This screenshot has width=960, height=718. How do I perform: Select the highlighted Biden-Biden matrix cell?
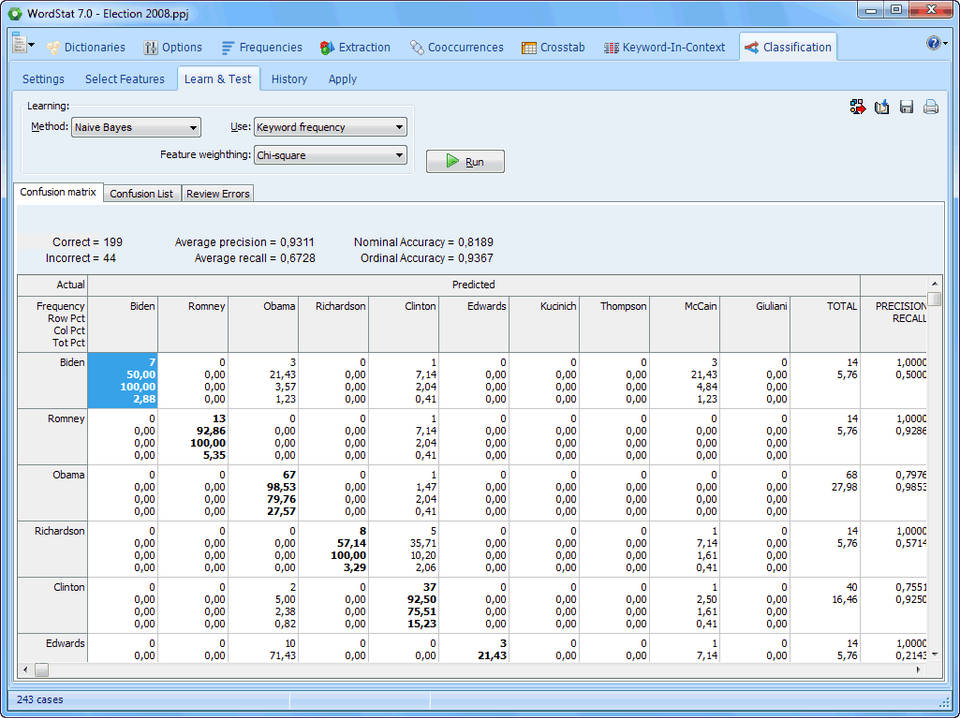tap(123, 380)
